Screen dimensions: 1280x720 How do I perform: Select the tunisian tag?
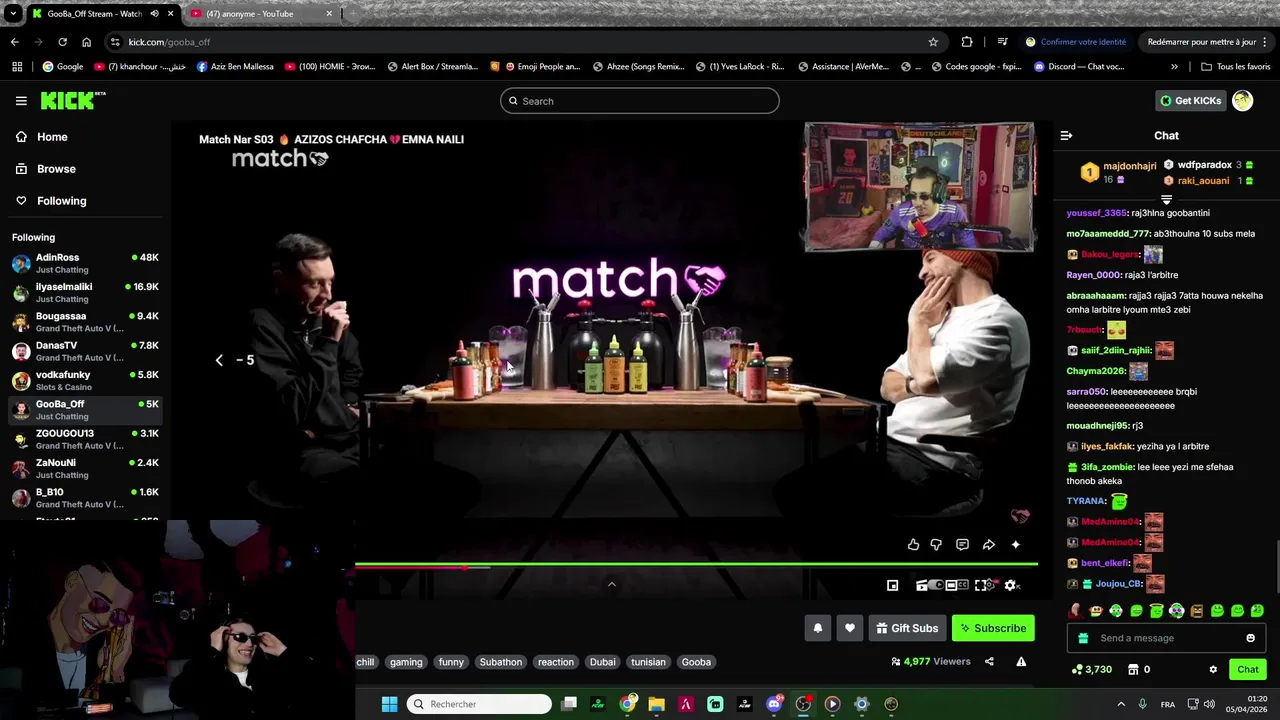(x=648, y=662)
